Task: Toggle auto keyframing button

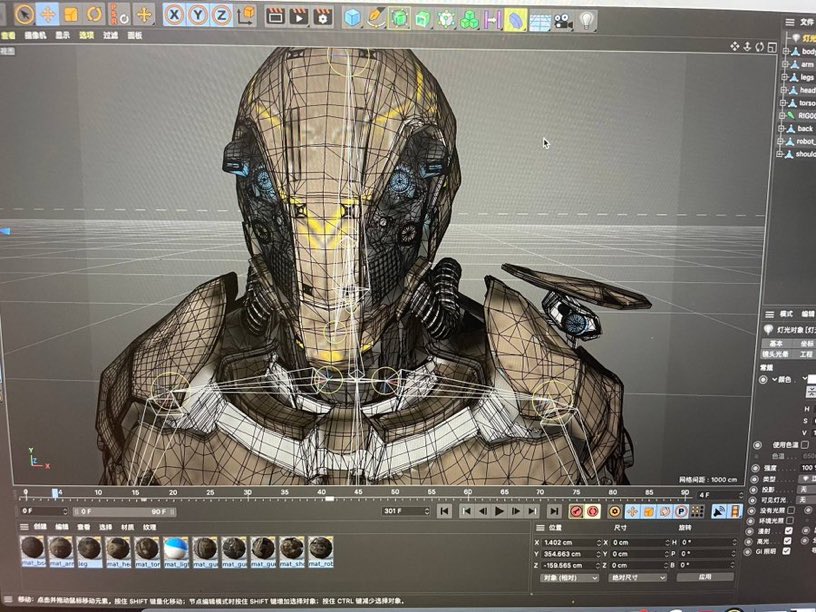Action: [593, 512]
